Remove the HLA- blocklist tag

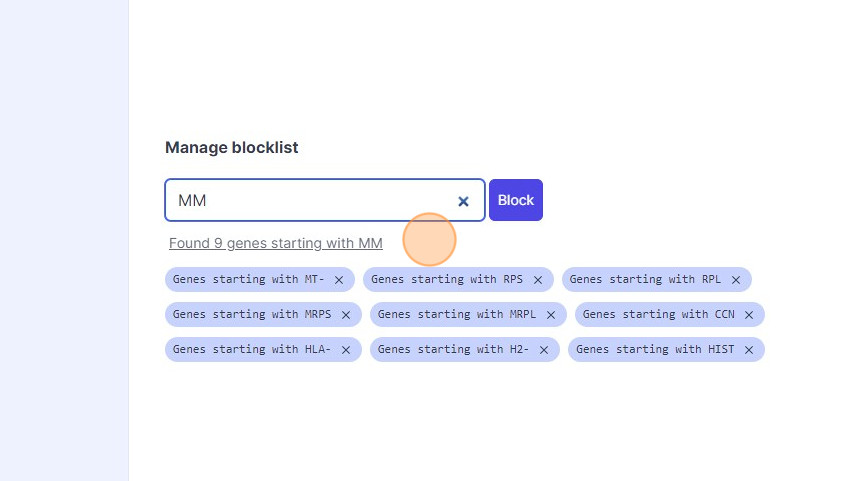click(x=346, y=350)
